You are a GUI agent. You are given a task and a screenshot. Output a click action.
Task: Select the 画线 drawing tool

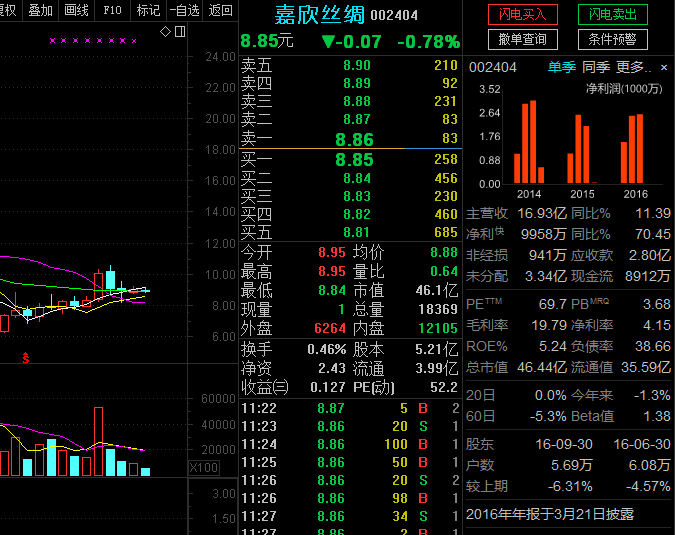(76, 10)
